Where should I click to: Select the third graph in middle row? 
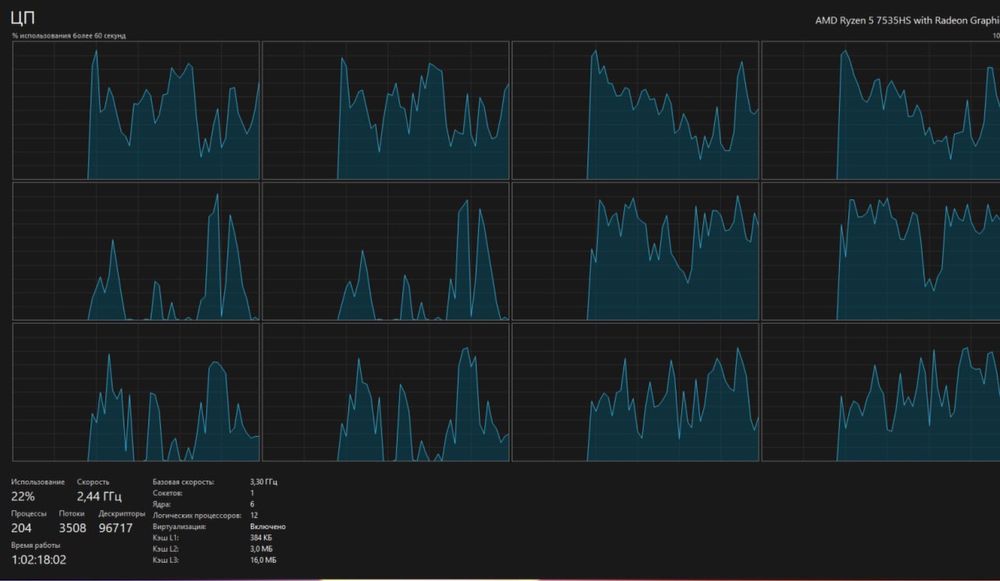click(x=636, y=251)
